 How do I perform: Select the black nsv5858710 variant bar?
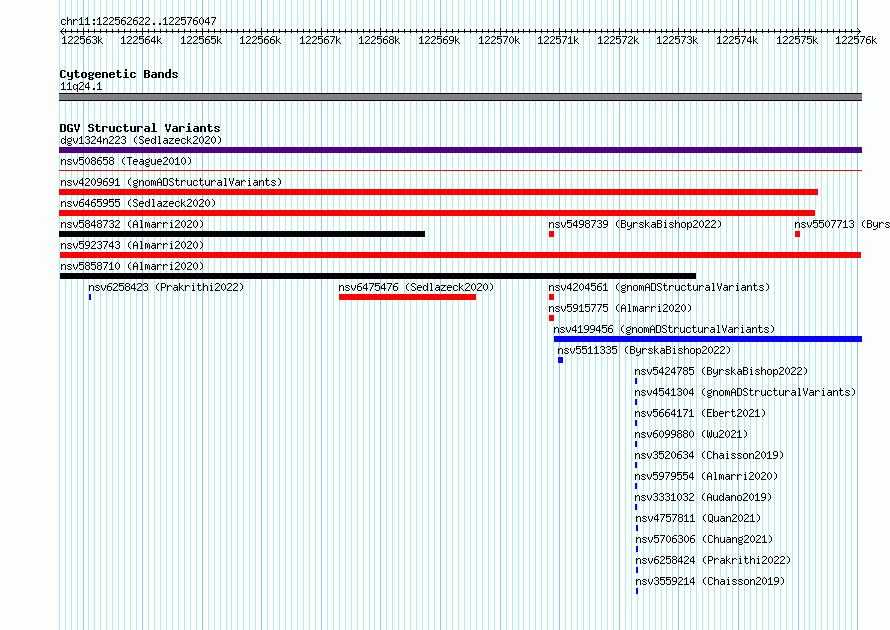click(x=377, y=276)
